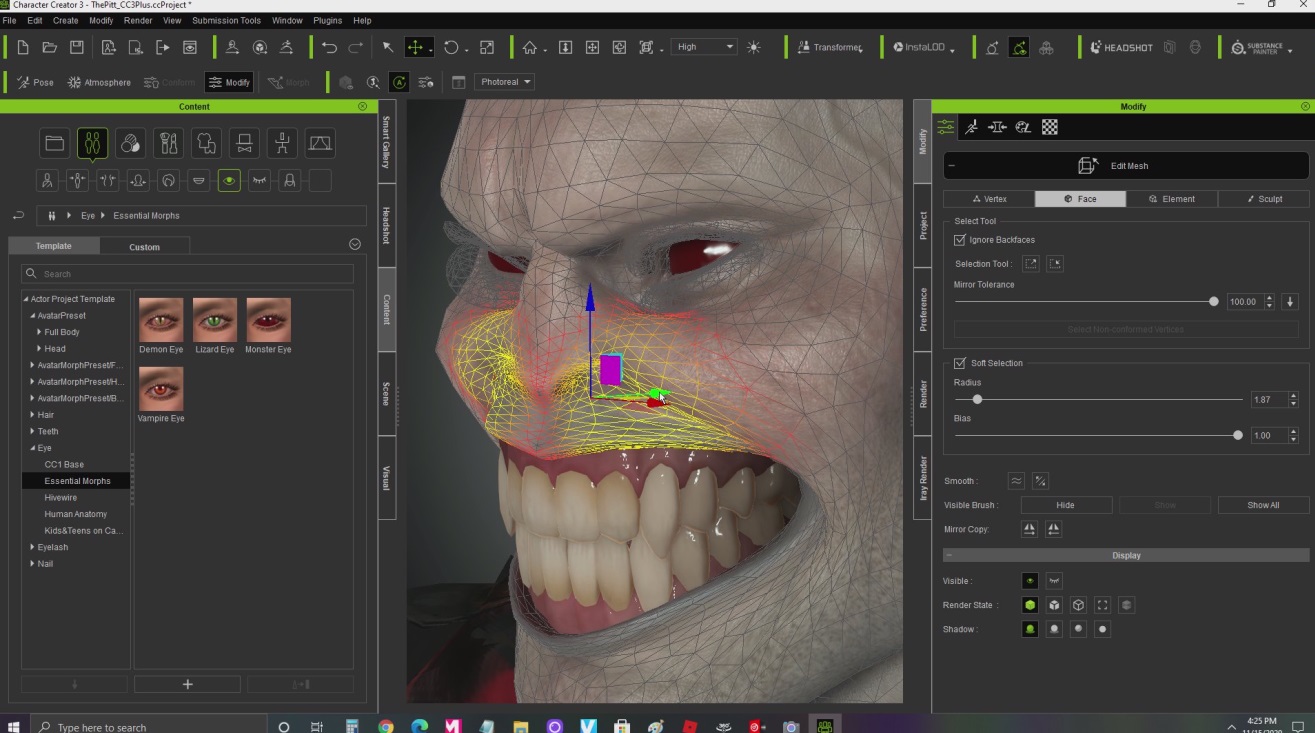Select the Skin category icon in Content

point(130,144)
